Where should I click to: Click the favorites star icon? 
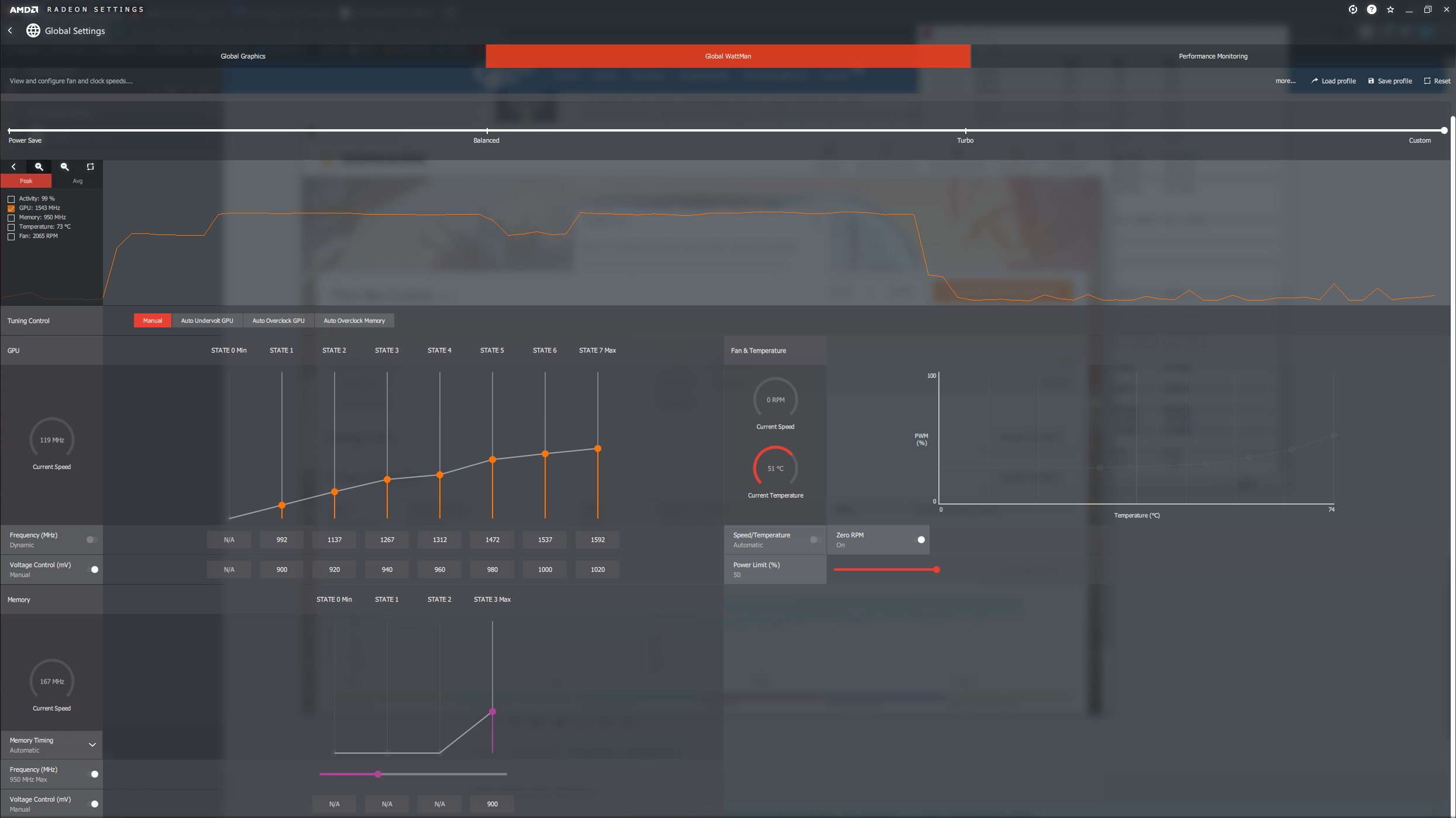click(1390, 9)
